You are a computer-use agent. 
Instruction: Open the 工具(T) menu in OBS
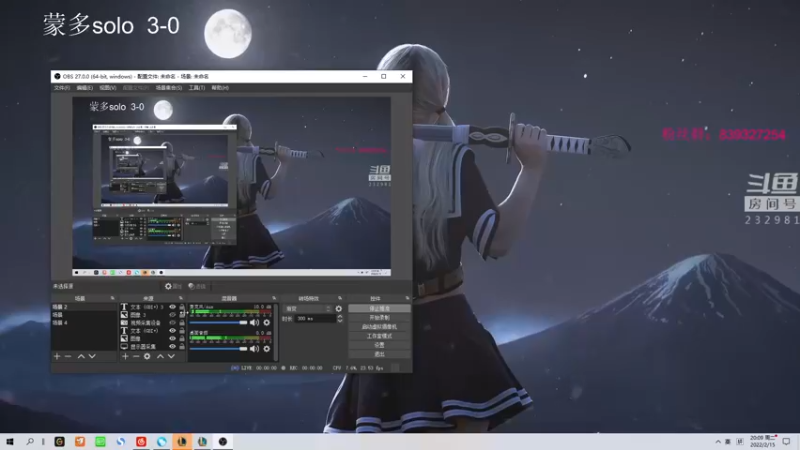coord(196,88)
